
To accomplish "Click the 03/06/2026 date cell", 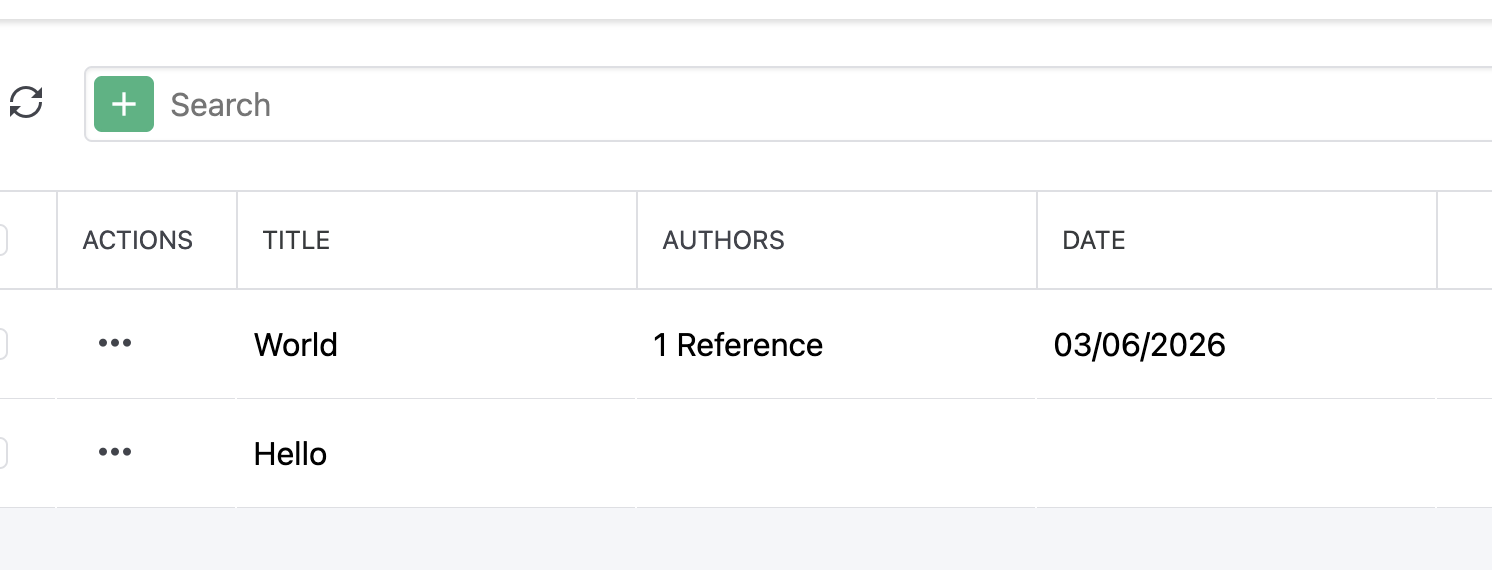I will 1140,345.
